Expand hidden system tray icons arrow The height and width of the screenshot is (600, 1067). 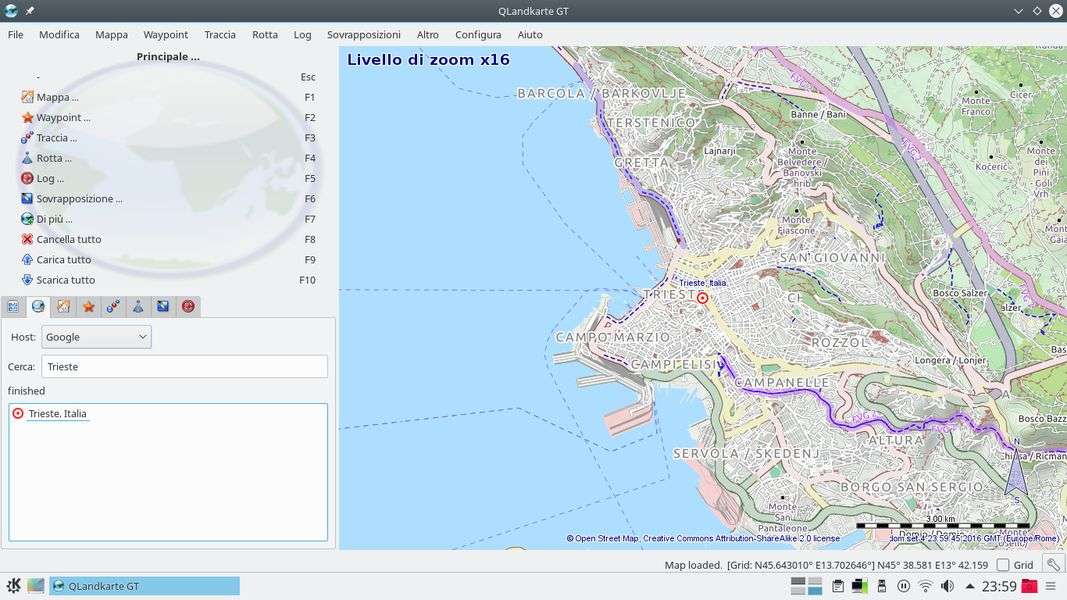(969, 586)
